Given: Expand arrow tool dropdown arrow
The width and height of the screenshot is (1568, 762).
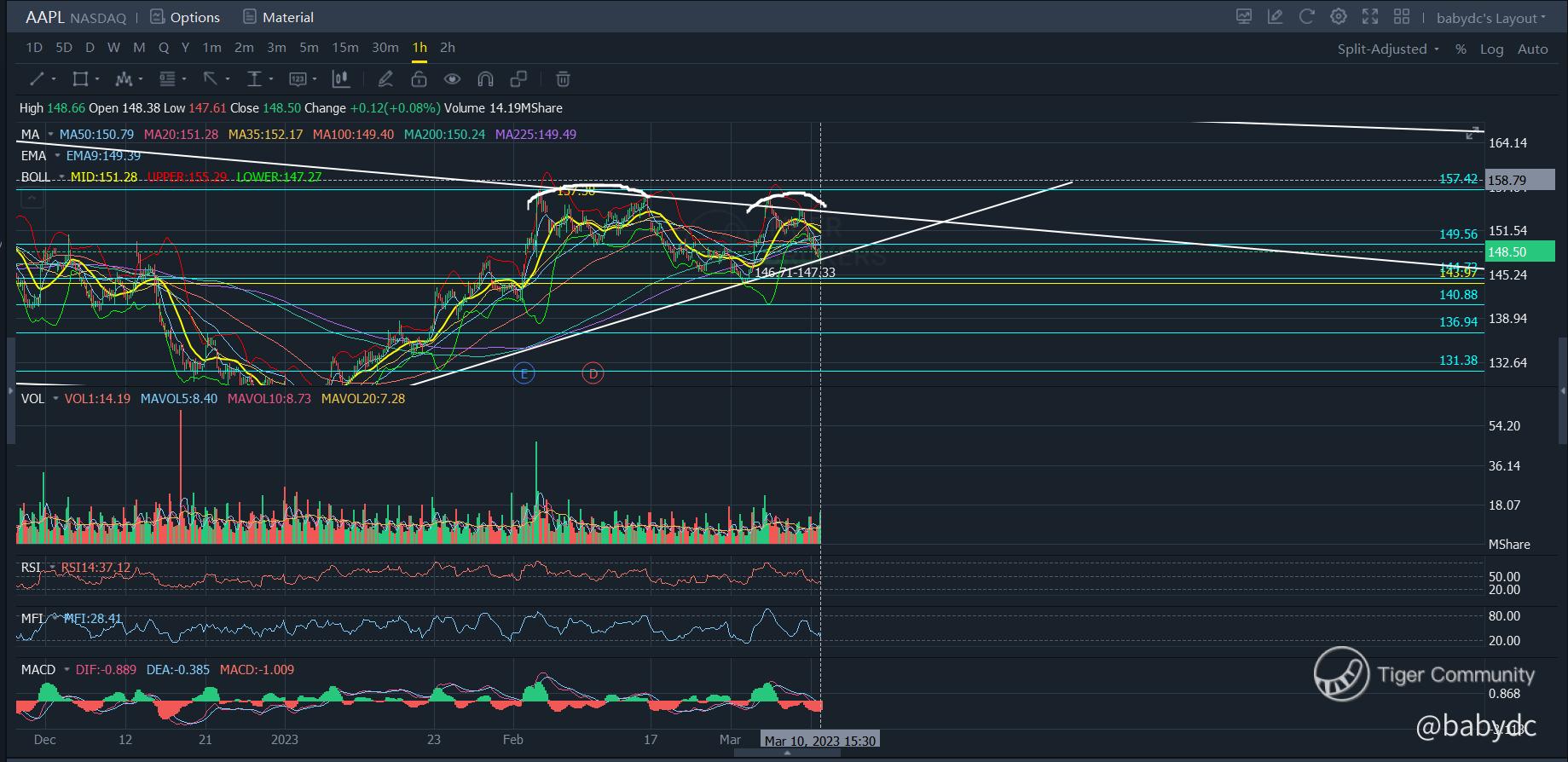Looking at the screenshot, I should point(228,79).
